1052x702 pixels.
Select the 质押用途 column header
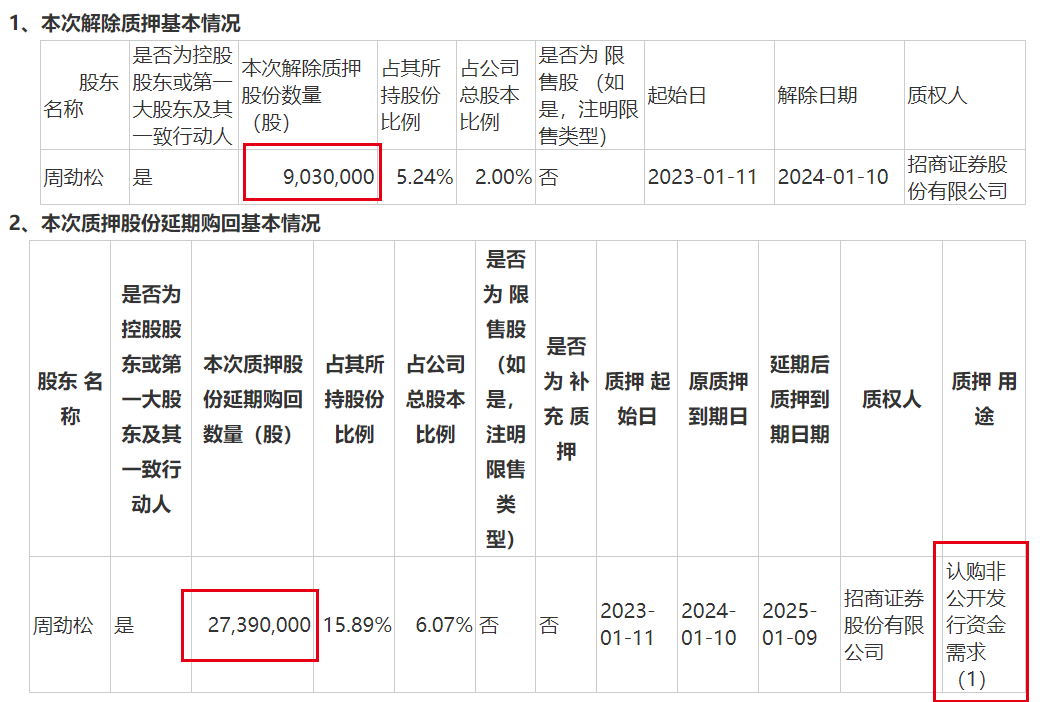click(984, 398)
